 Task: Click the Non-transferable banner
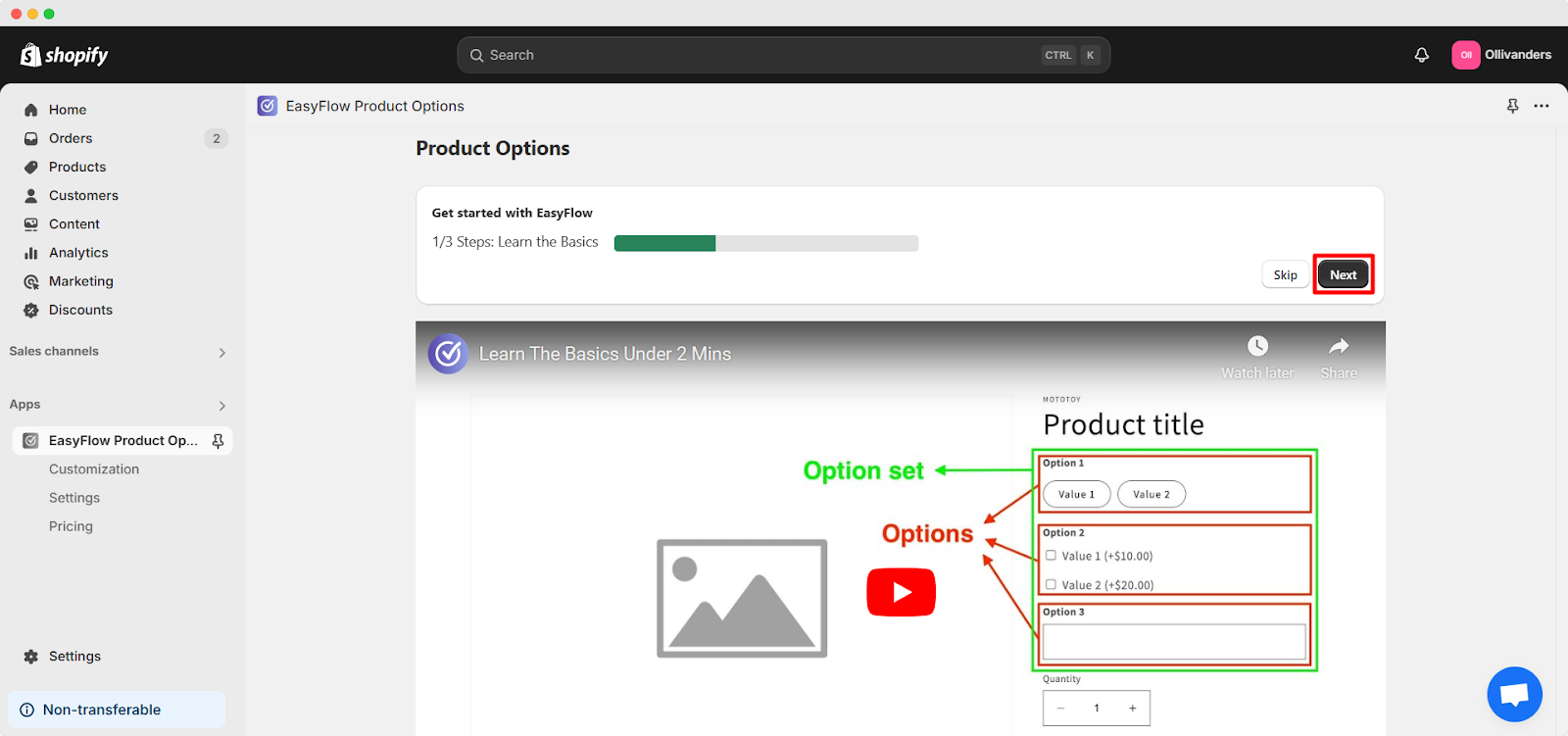click(117, 710)
